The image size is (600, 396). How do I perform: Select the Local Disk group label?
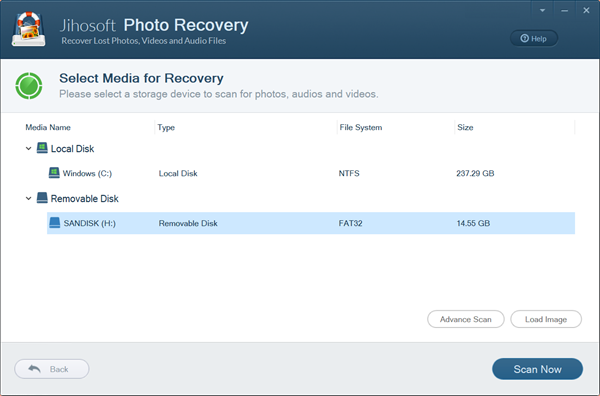point(72,148)
